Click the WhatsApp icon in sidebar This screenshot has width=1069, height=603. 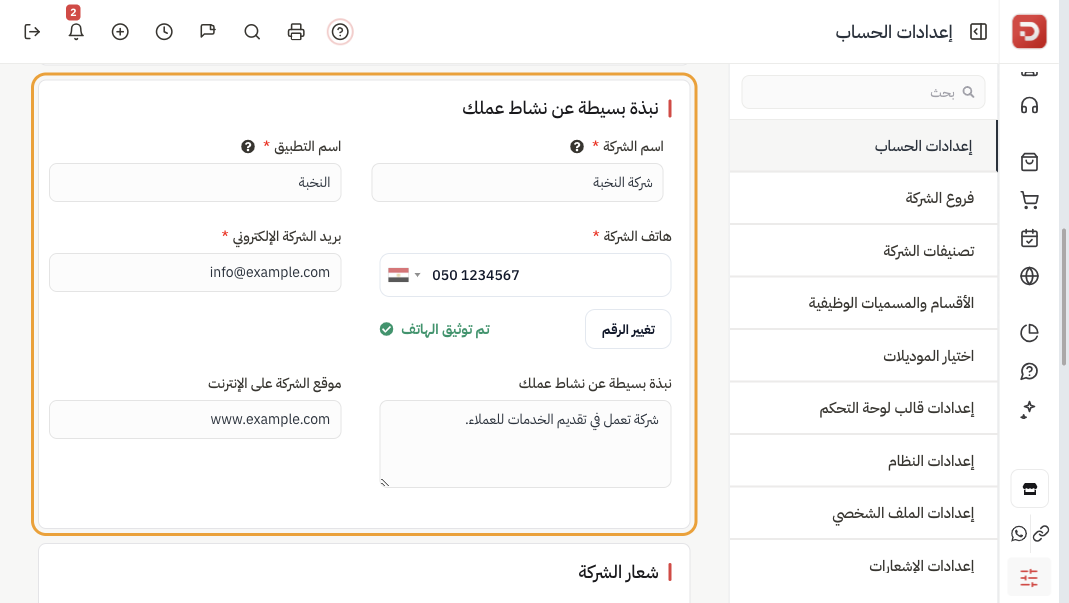(1019, 533)
